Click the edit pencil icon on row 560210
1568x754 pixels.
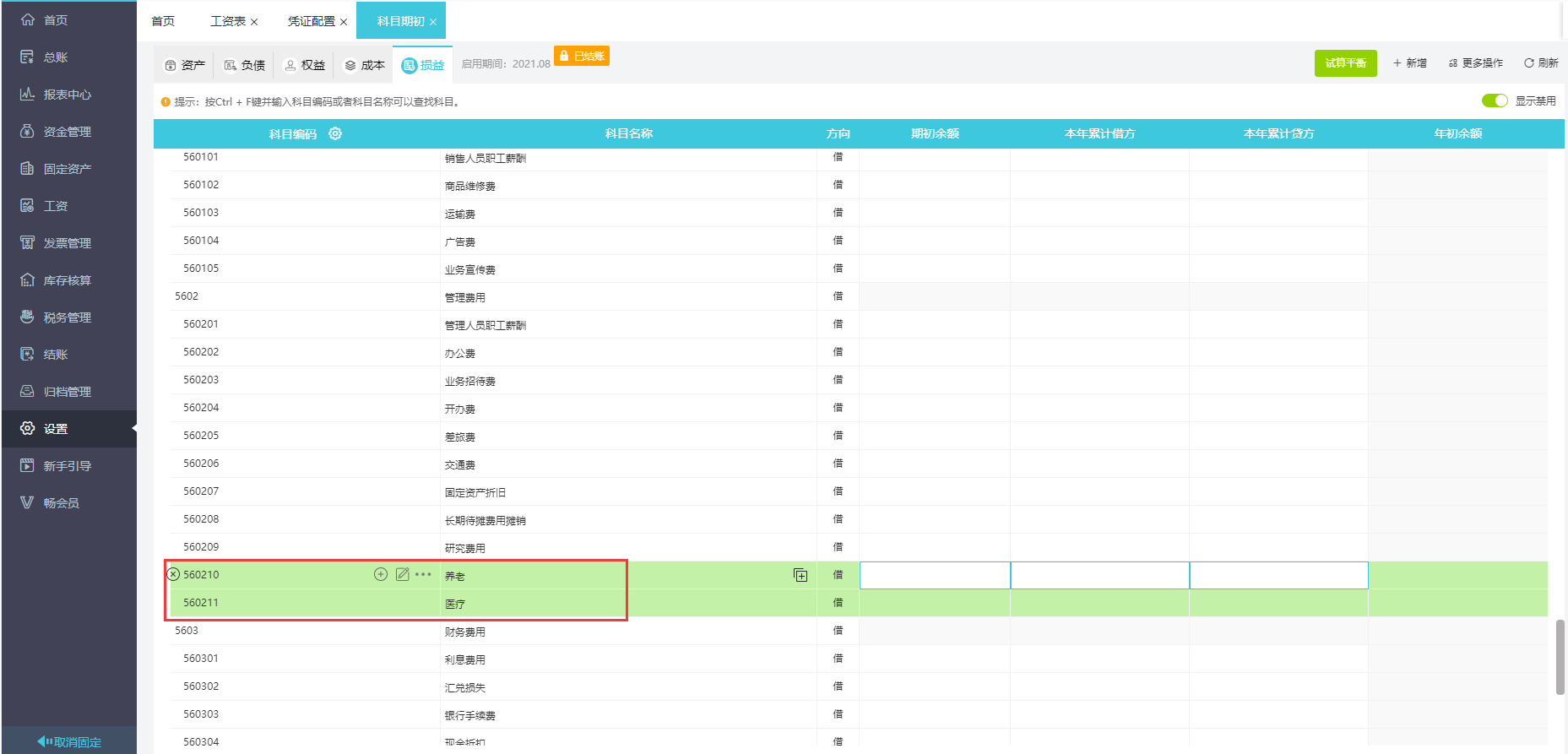pos(403,574)
